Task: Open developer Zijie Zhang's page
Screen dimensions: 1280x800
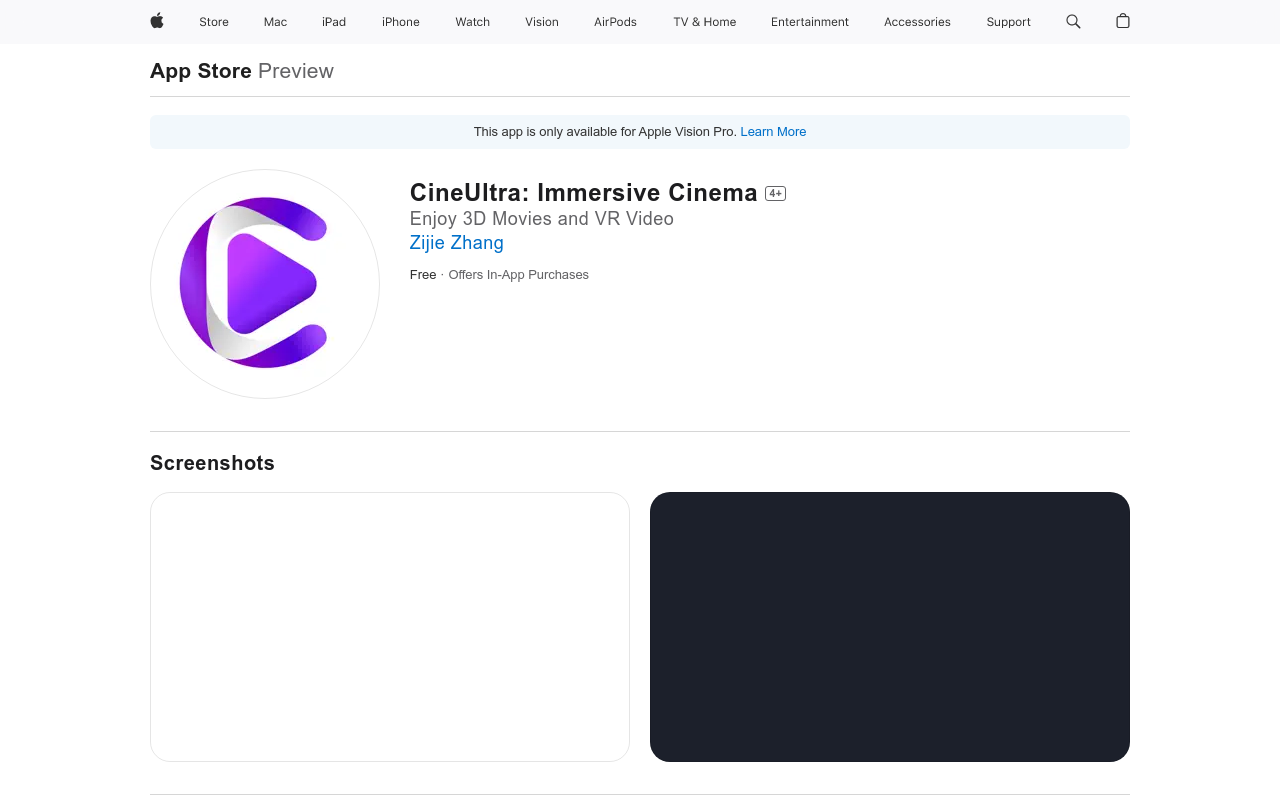Action: click(457, 243)
